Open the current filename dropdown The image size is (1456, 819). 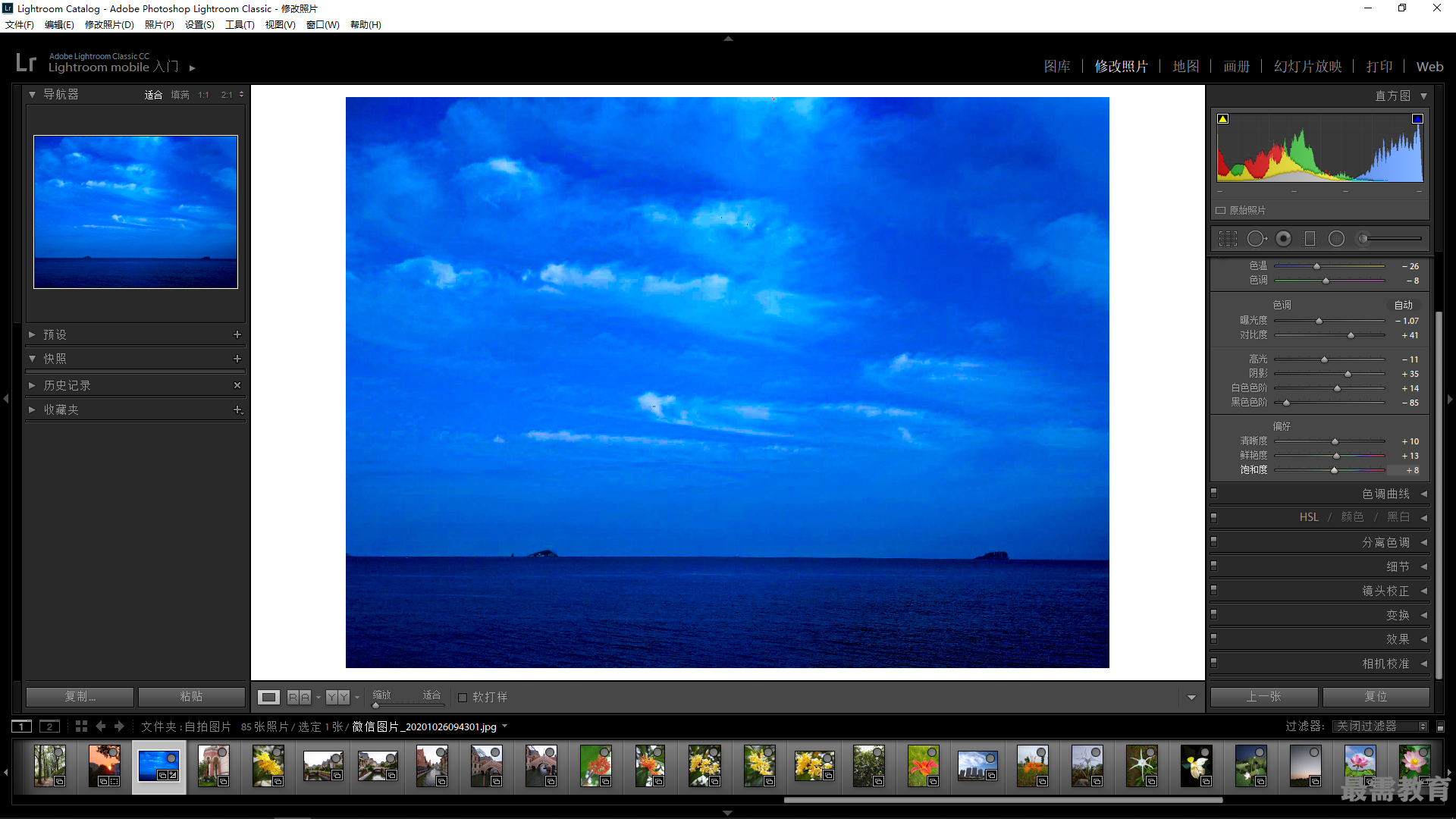[504, 726]
